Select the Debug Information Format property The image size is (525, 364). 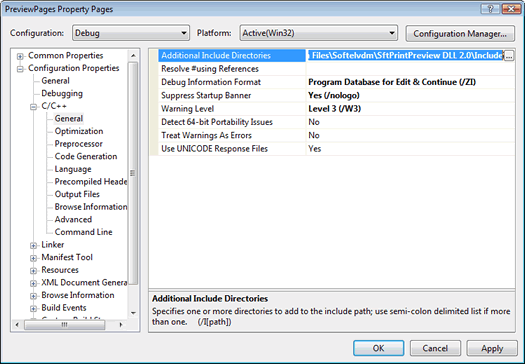click(232, 82)
